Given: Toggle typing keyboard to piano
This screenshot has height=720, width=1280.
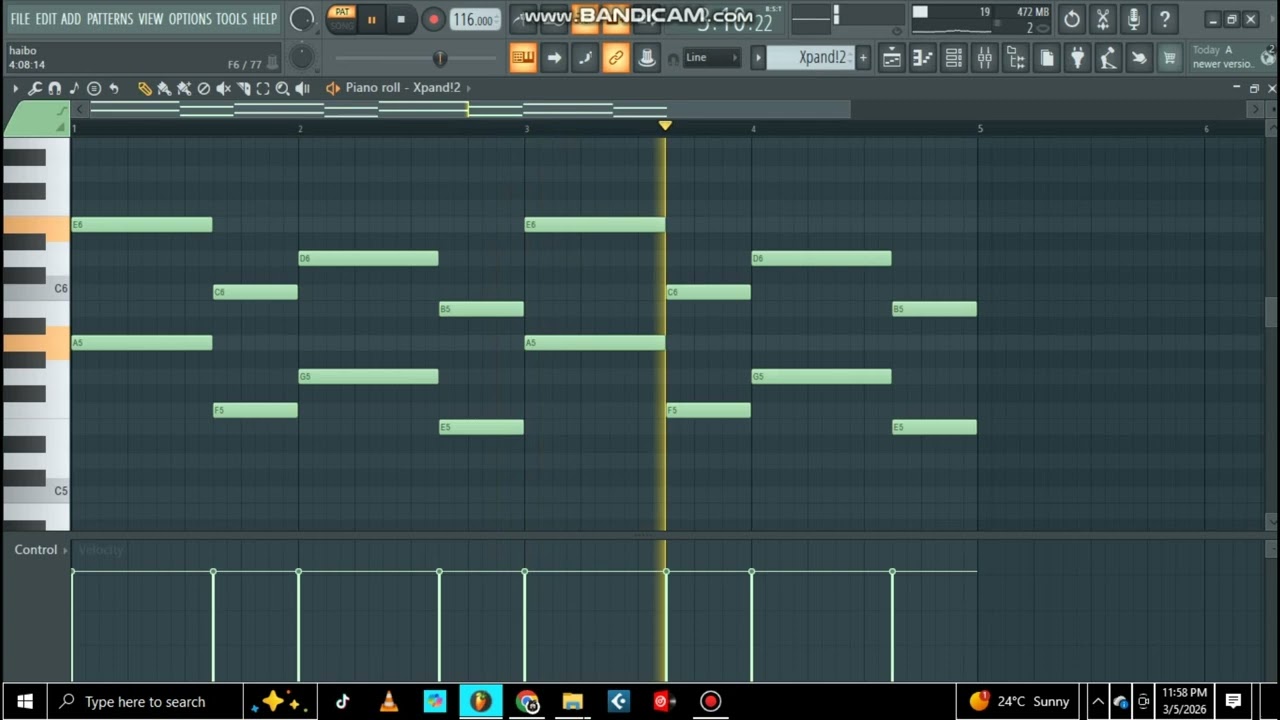Looking at the screenshot, I should (523, 58).
